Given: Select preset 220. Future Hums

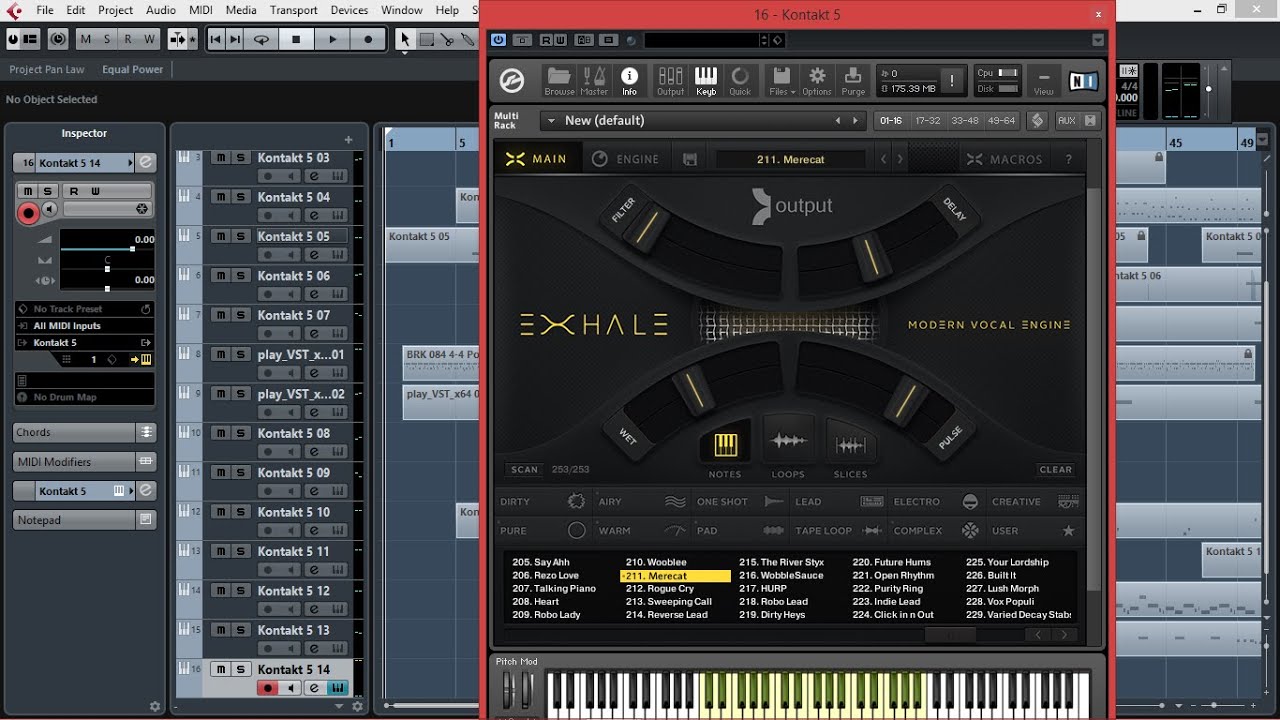Looking at the screenshot, I should point(891,563).
